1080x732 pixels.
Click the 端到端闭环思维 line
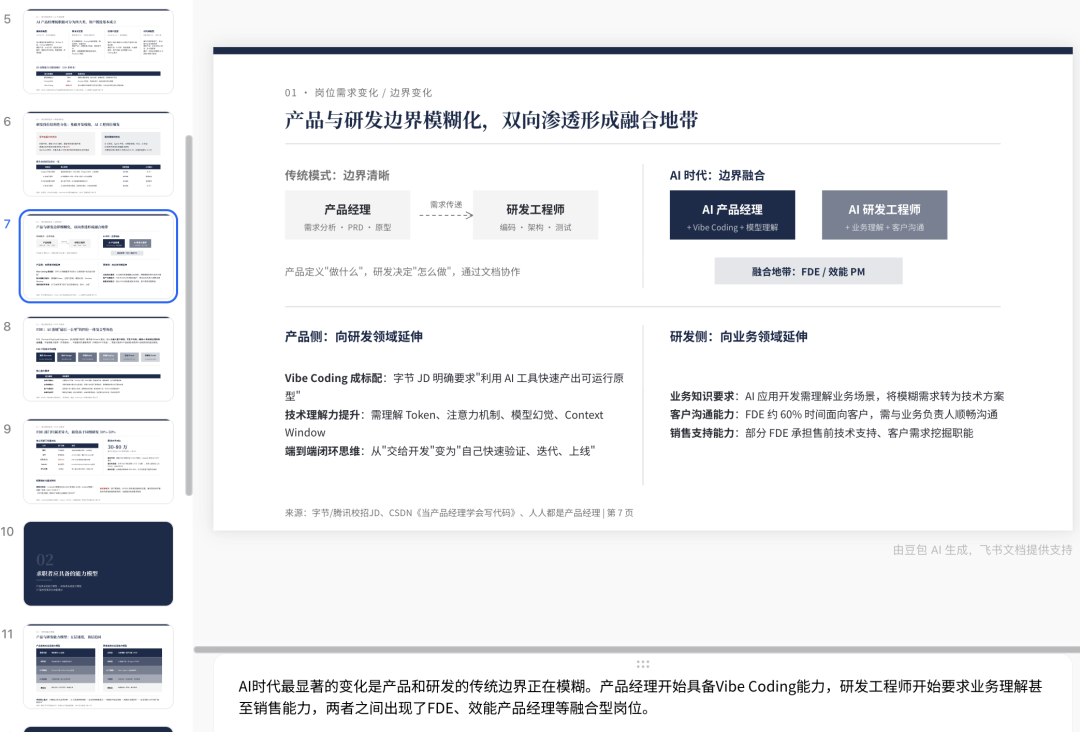coord(439,451)
